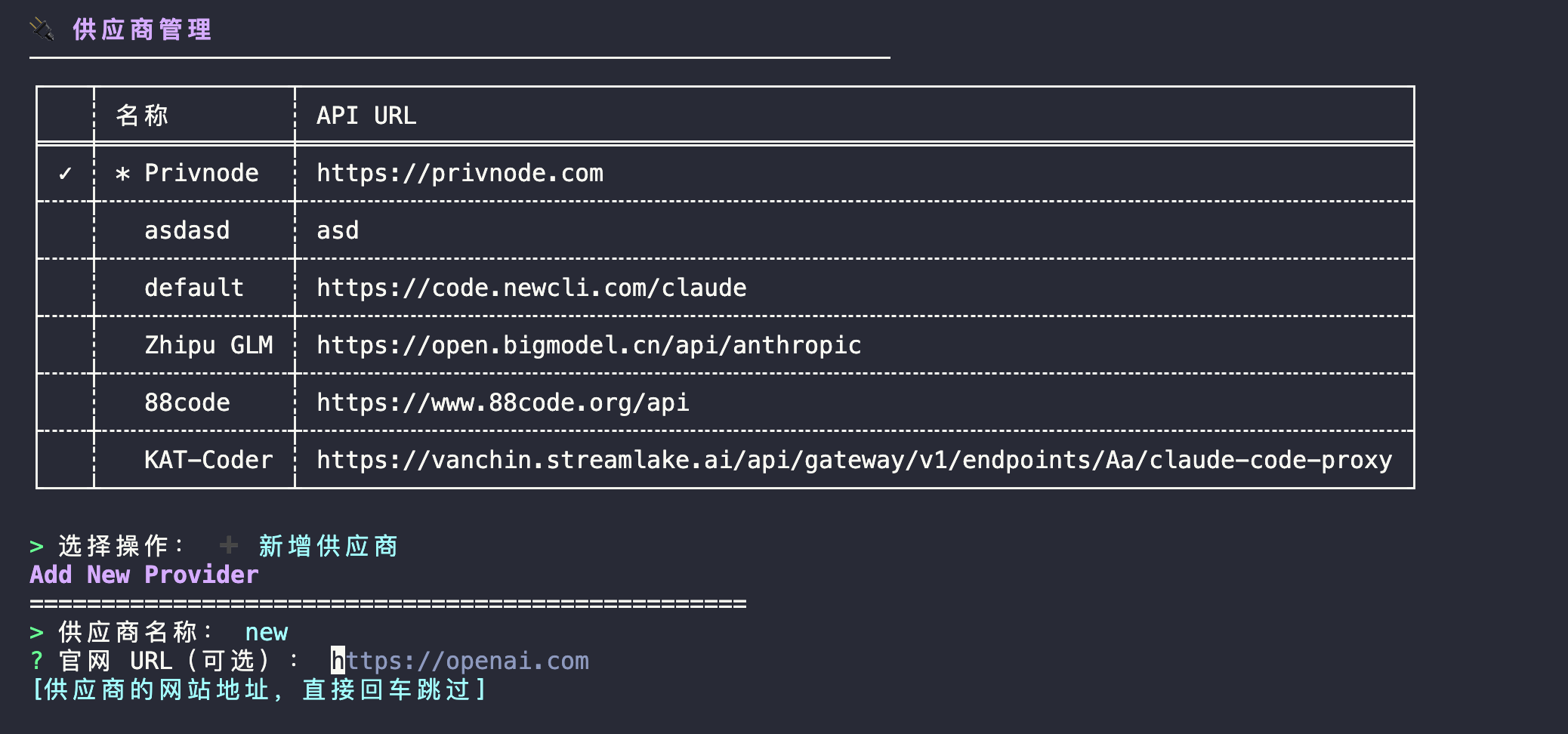Select the Zhipu GLM provider
The height and width of the screenshot is (734, 1568).
coord(208,345)
